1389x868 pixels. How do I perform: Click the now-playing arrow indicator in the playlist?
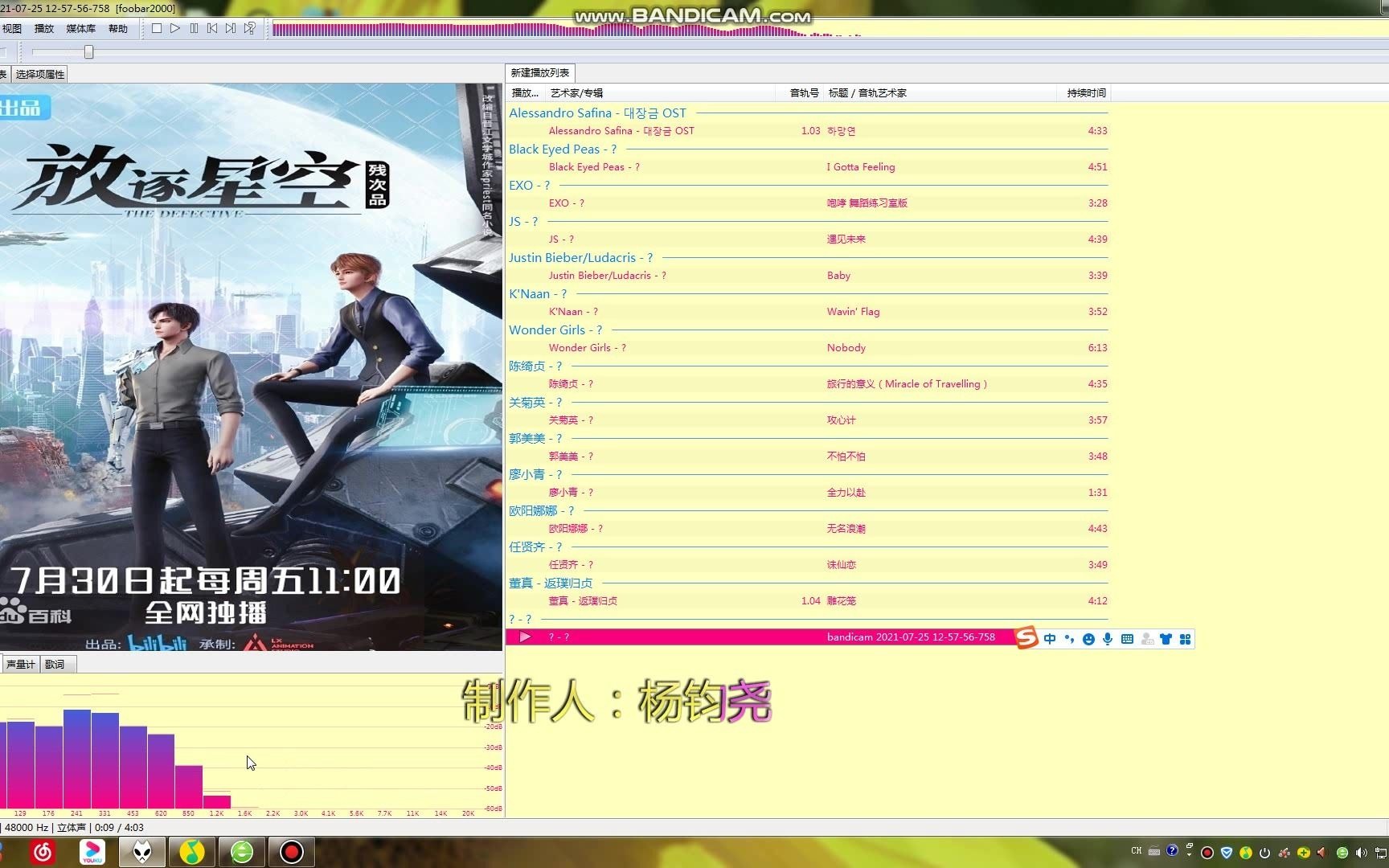click(525, 637)
